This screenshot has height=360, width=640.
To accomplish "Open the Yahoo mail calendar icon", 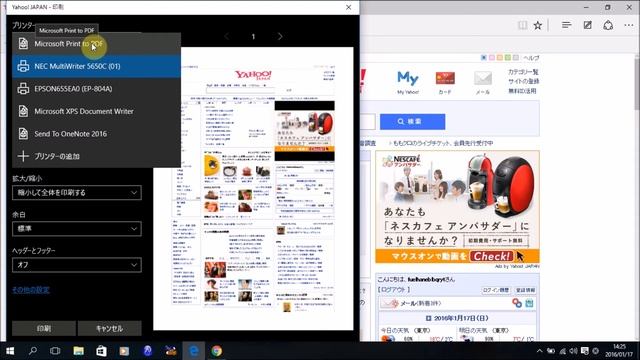I will (529, 303).
